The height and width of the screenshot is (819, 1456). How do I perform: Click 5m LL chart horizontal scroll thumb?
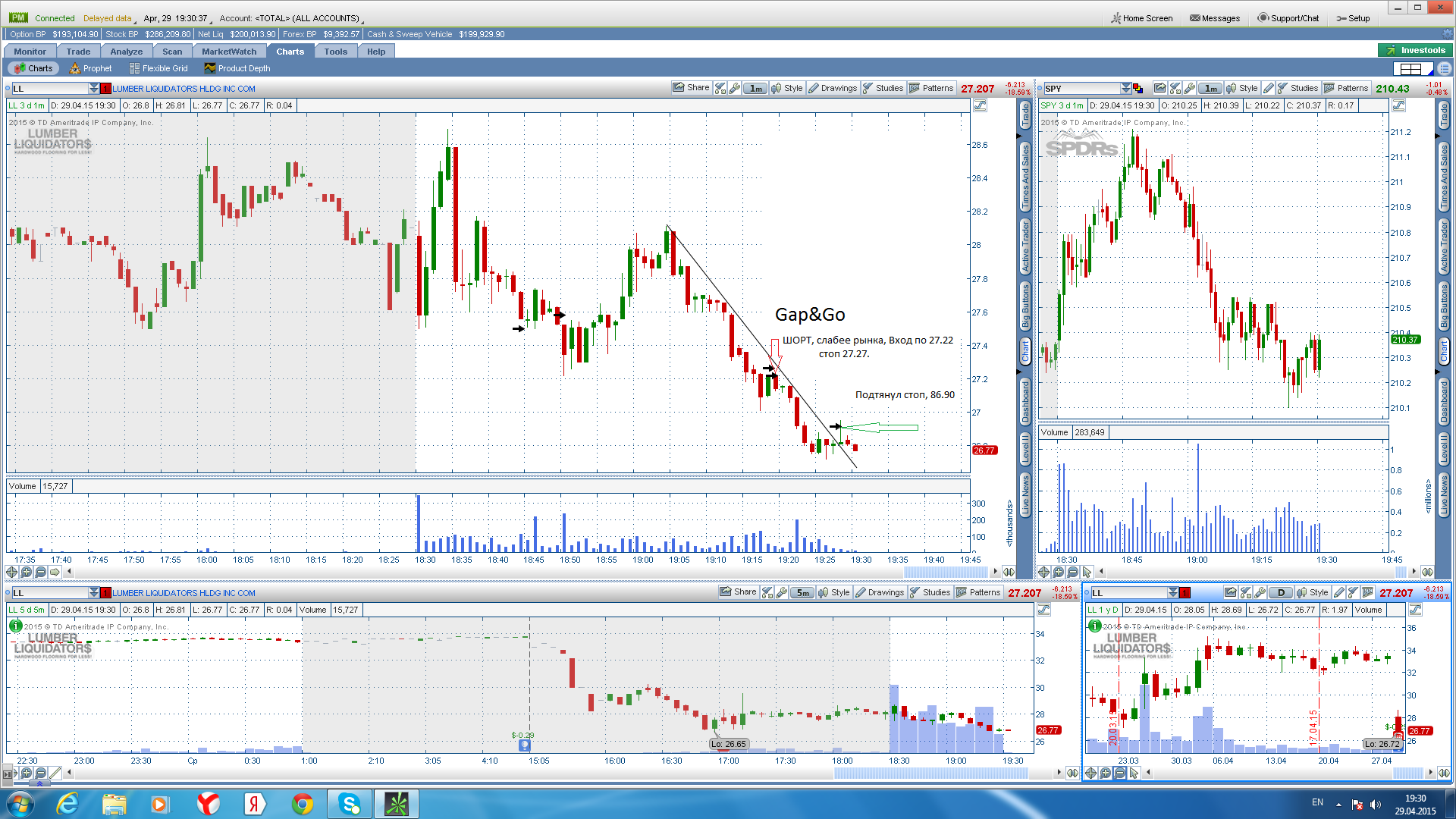click(931, 773)
